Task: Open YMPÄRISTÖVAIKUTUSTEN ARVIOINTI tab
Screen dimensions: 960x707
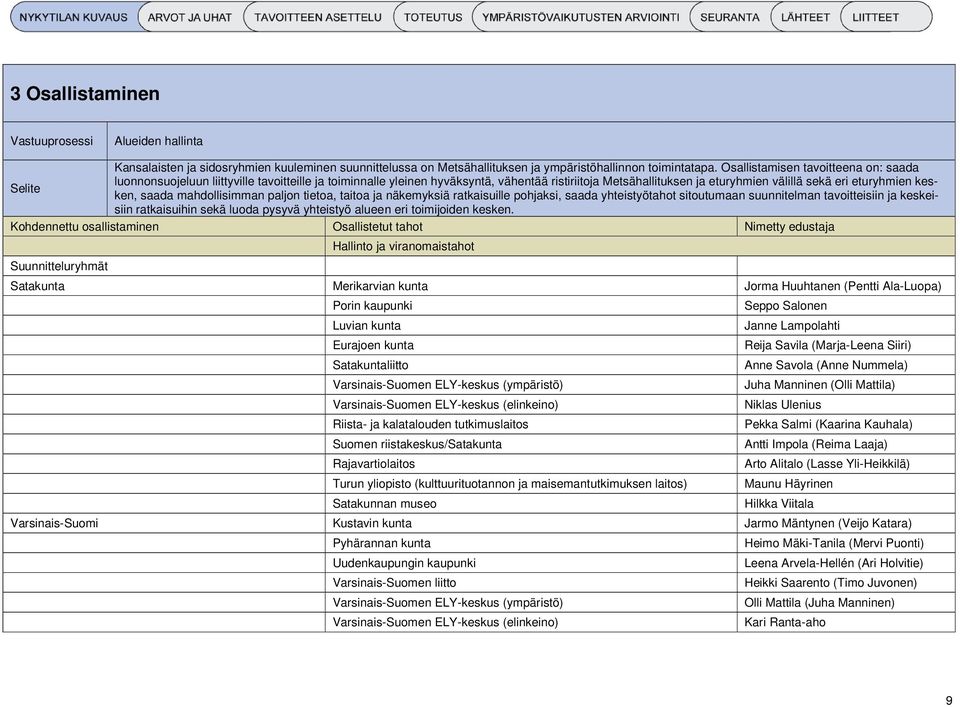Action: [580, 17]
